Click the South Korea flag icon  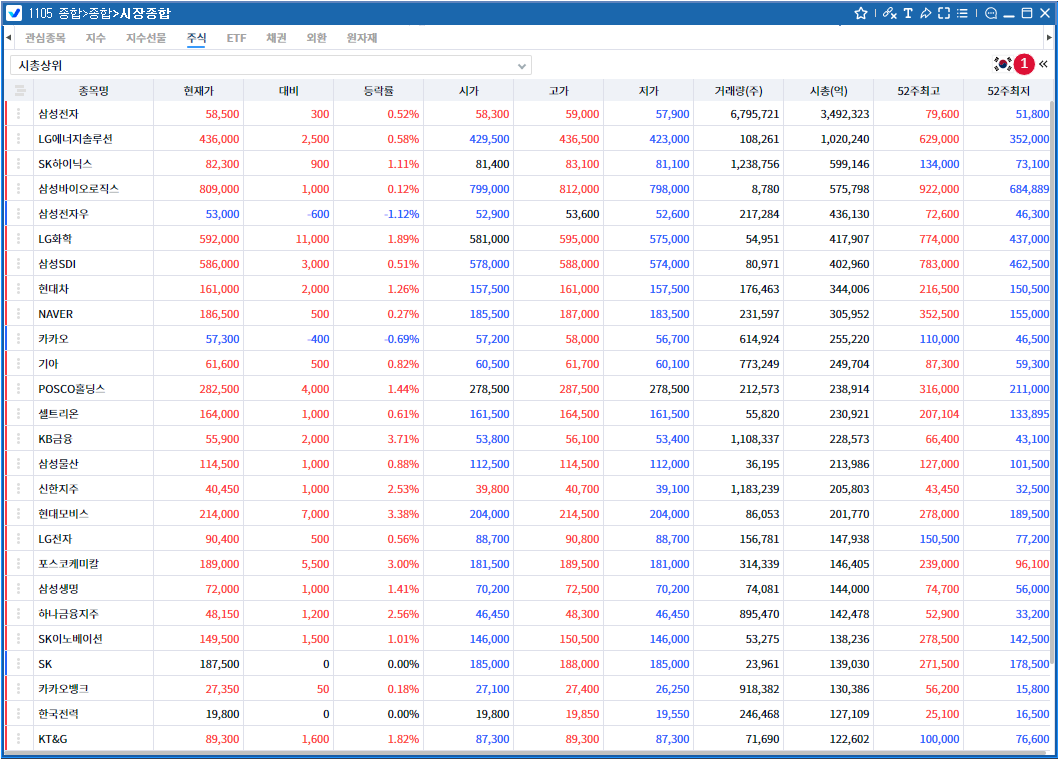[x=1002, y=64]
